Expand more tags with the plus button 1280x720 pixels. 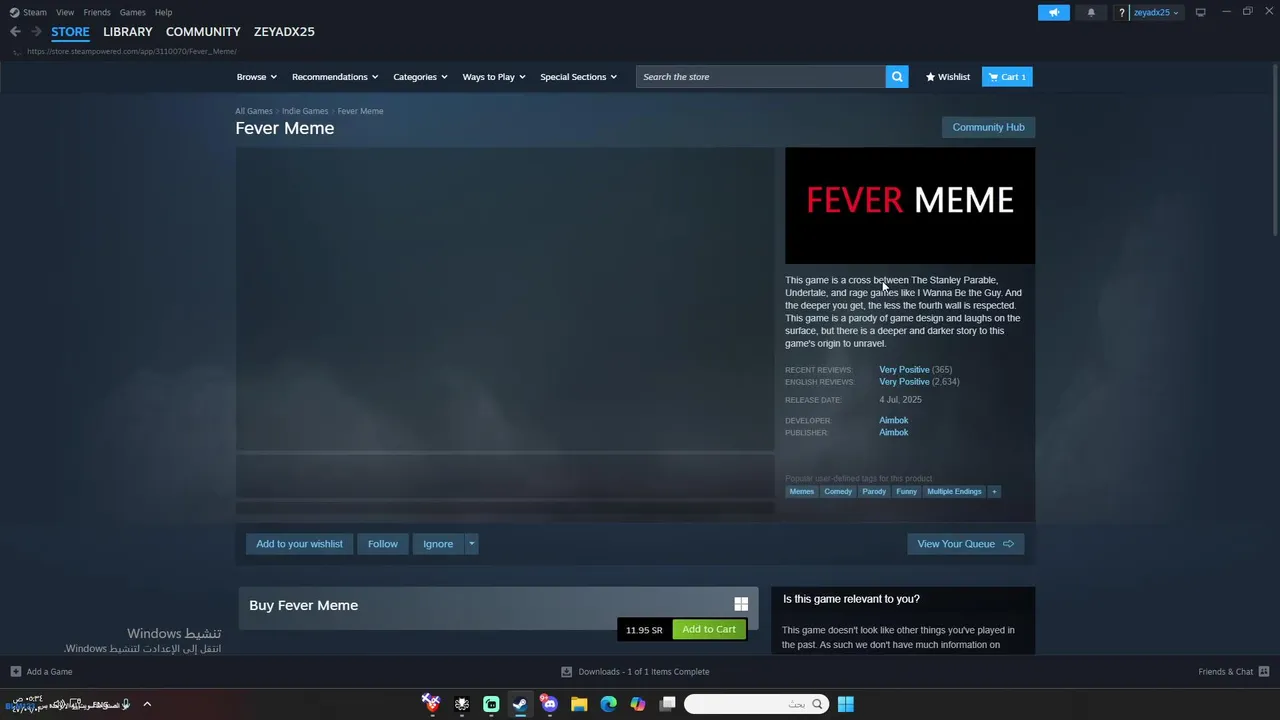pos(994,492)
